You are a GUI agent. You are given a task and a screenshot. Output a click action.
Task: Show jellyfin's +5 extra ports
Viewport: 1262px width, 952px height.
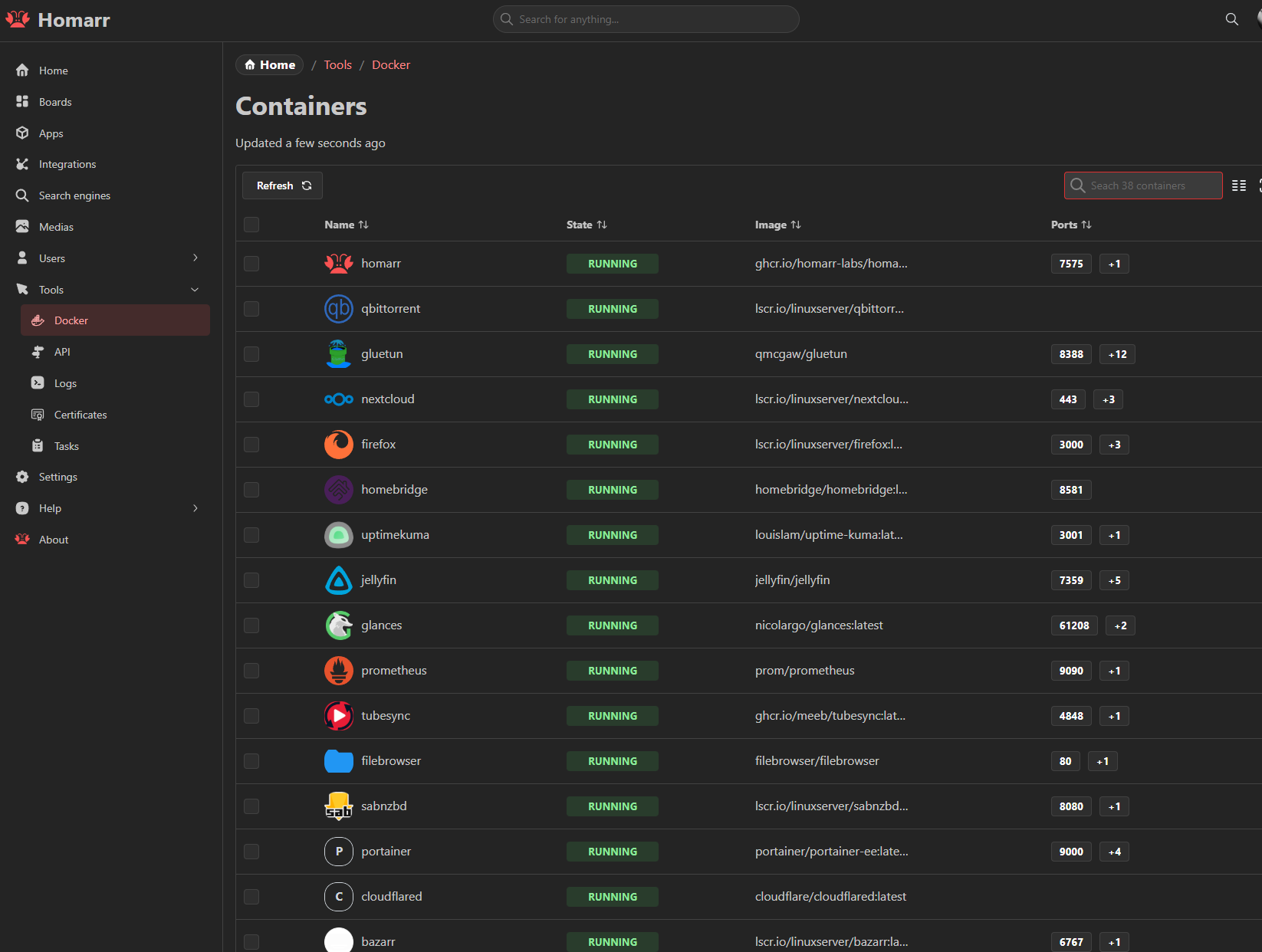tap(1114, 580)
